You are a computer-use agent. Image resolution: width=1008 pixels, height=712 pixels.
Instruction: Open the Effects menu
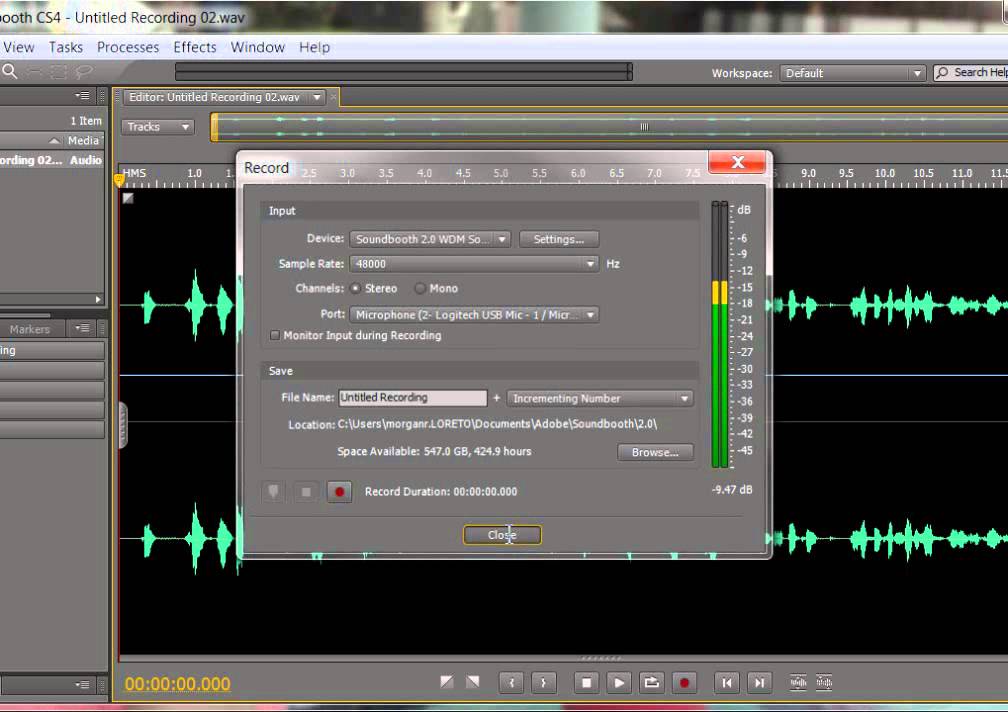tap(194, 47)
